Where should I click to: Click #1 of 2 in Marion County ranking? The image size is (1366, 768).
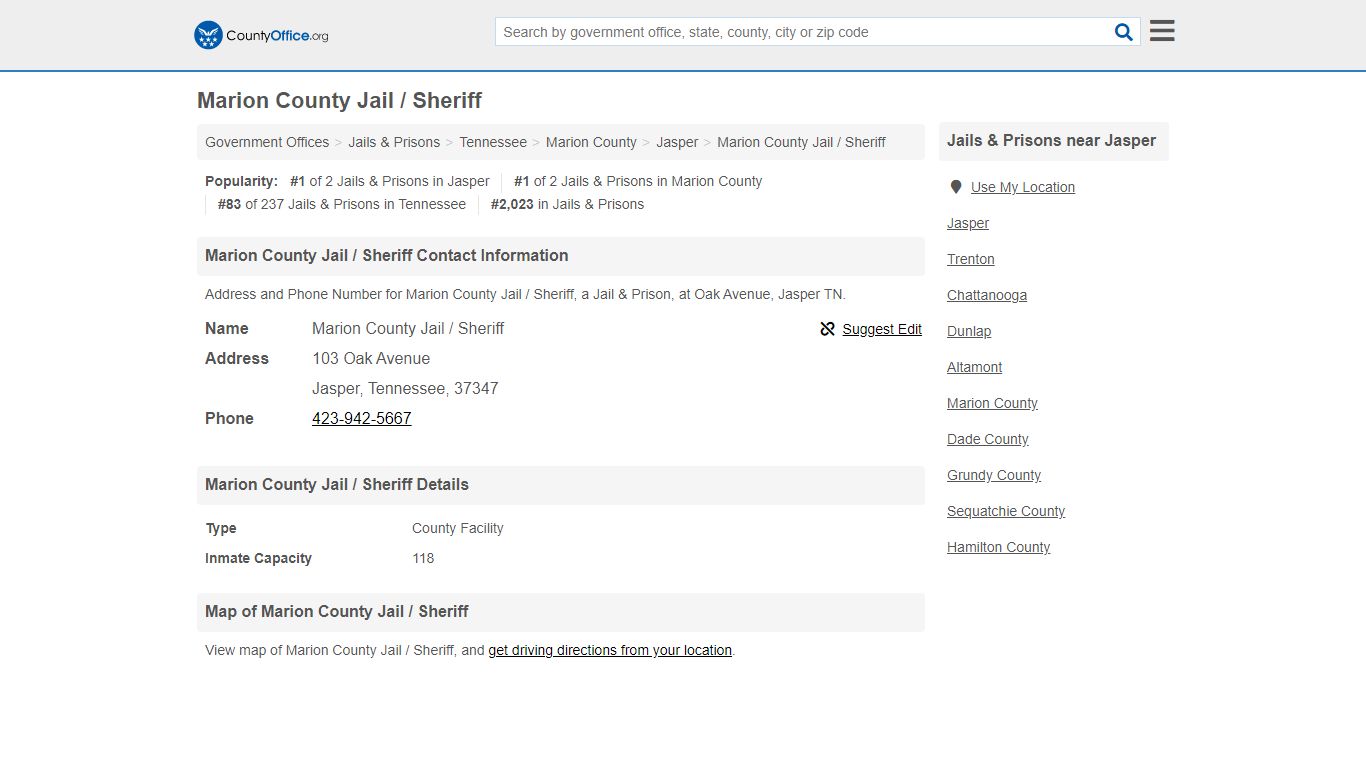coord(638,181)
